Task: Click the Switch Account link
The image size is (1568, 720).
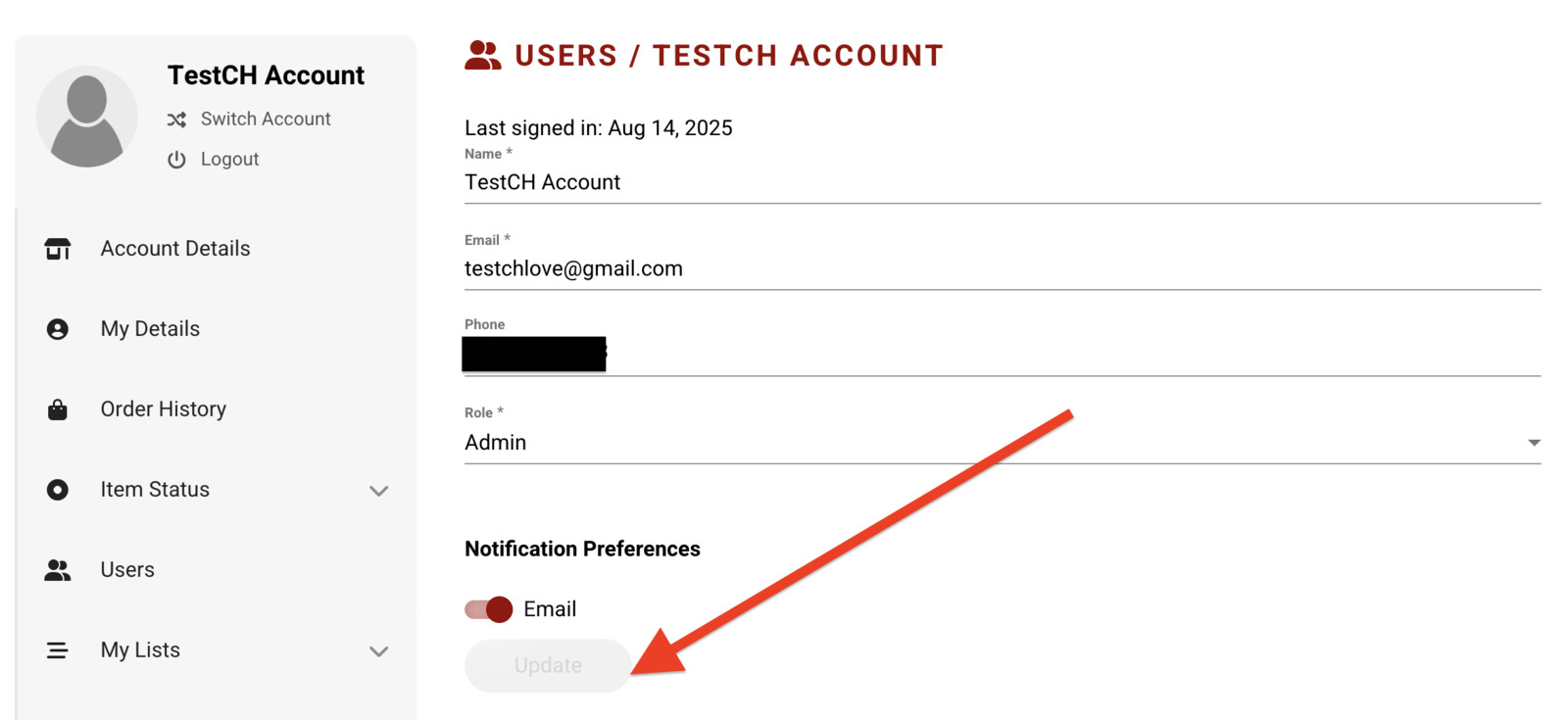Action: tap(266, 120)
